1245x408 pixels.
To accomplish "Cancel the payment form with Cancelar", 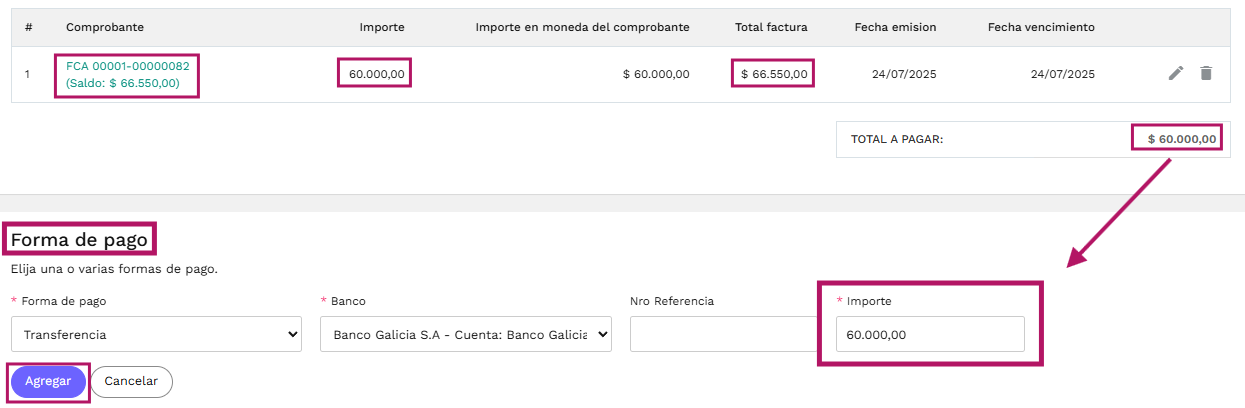I will click(131, 382).
